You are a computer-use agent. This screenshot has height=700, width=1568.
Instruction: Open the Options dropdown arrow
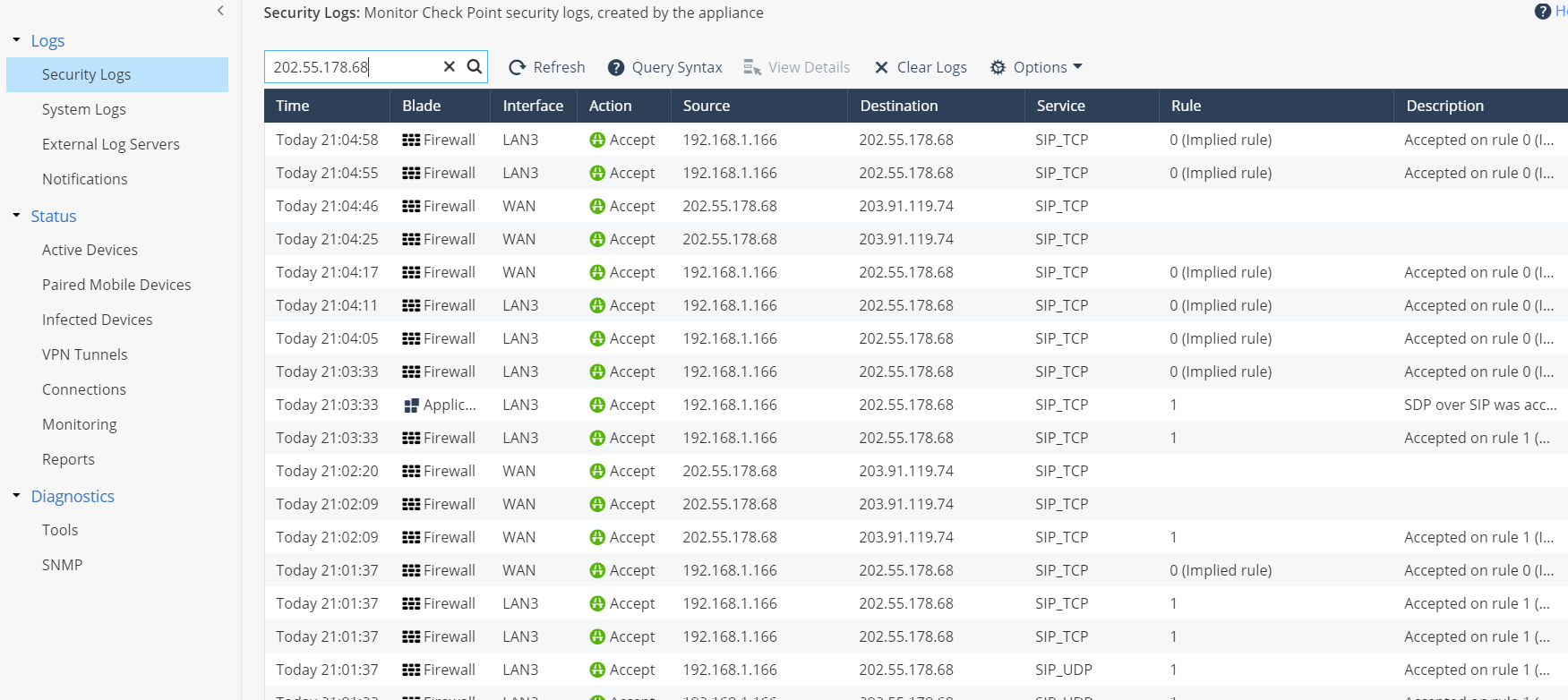(1077, 67)
